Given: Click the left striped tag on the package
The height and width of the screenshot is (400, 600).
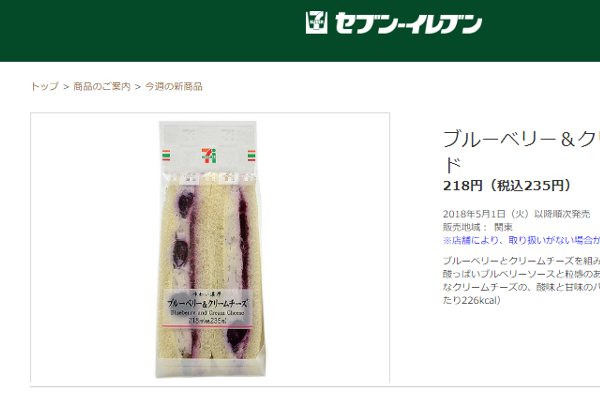Looking at the screenshot, I should [x=166, y=155].
